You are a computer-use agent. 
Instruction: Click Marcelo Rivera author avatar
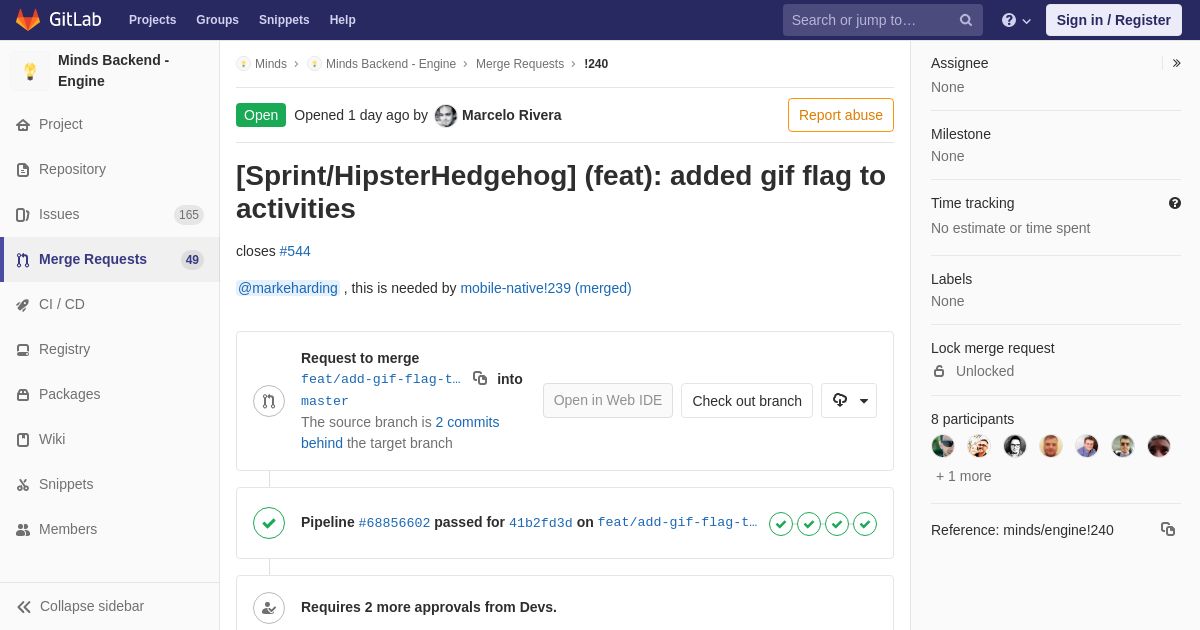pos(446,116)
